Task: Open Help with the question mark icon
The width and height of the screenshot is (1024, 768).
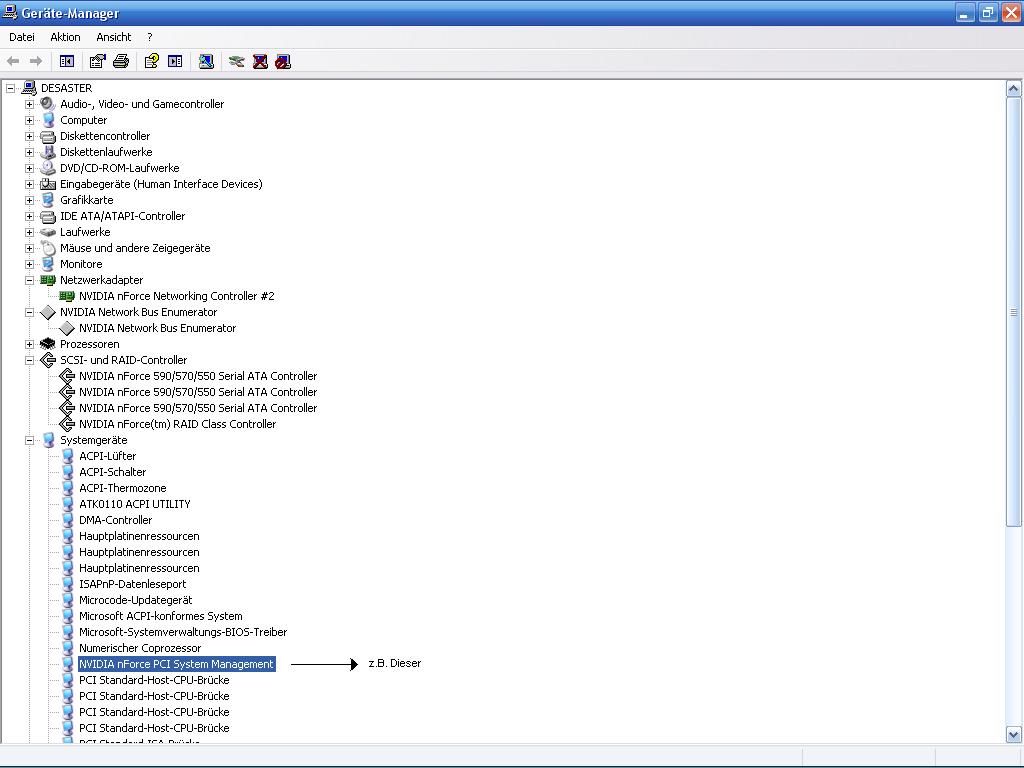Action: pyautogui.click(x=152, y=61)
